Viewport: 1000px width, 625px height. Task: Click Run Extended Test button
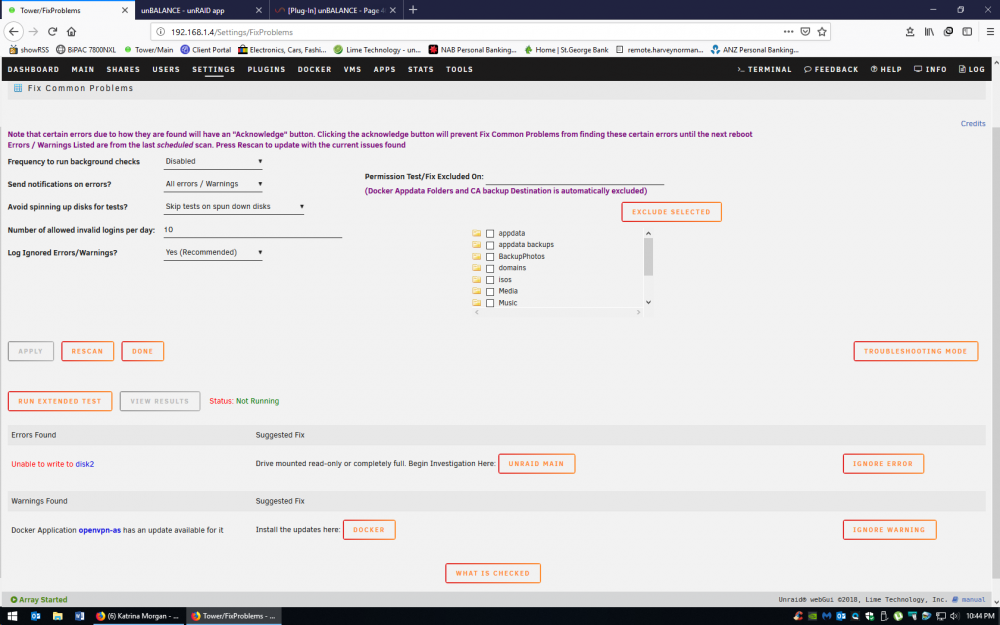60,401
